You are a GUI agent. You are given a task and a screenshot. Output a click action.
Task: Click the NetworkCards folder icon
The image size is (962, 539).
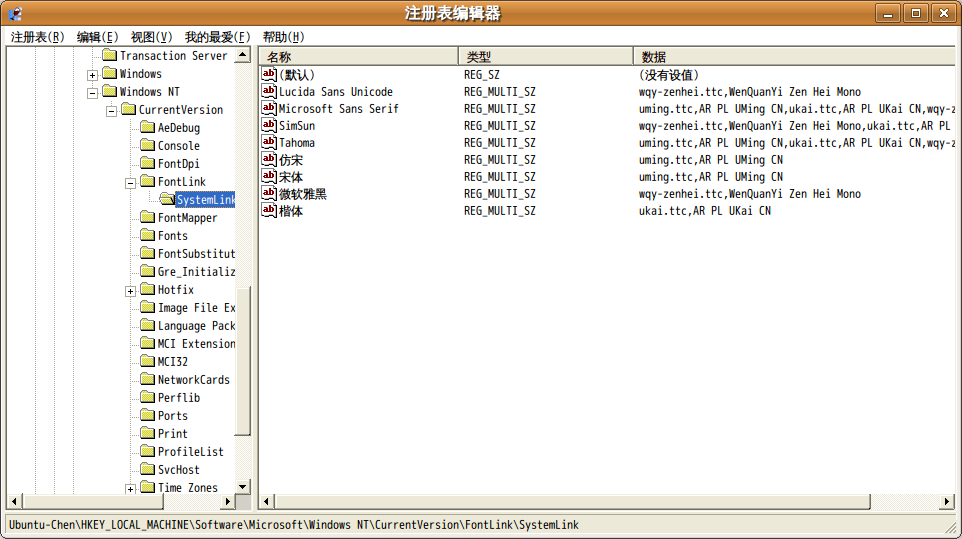147,379
